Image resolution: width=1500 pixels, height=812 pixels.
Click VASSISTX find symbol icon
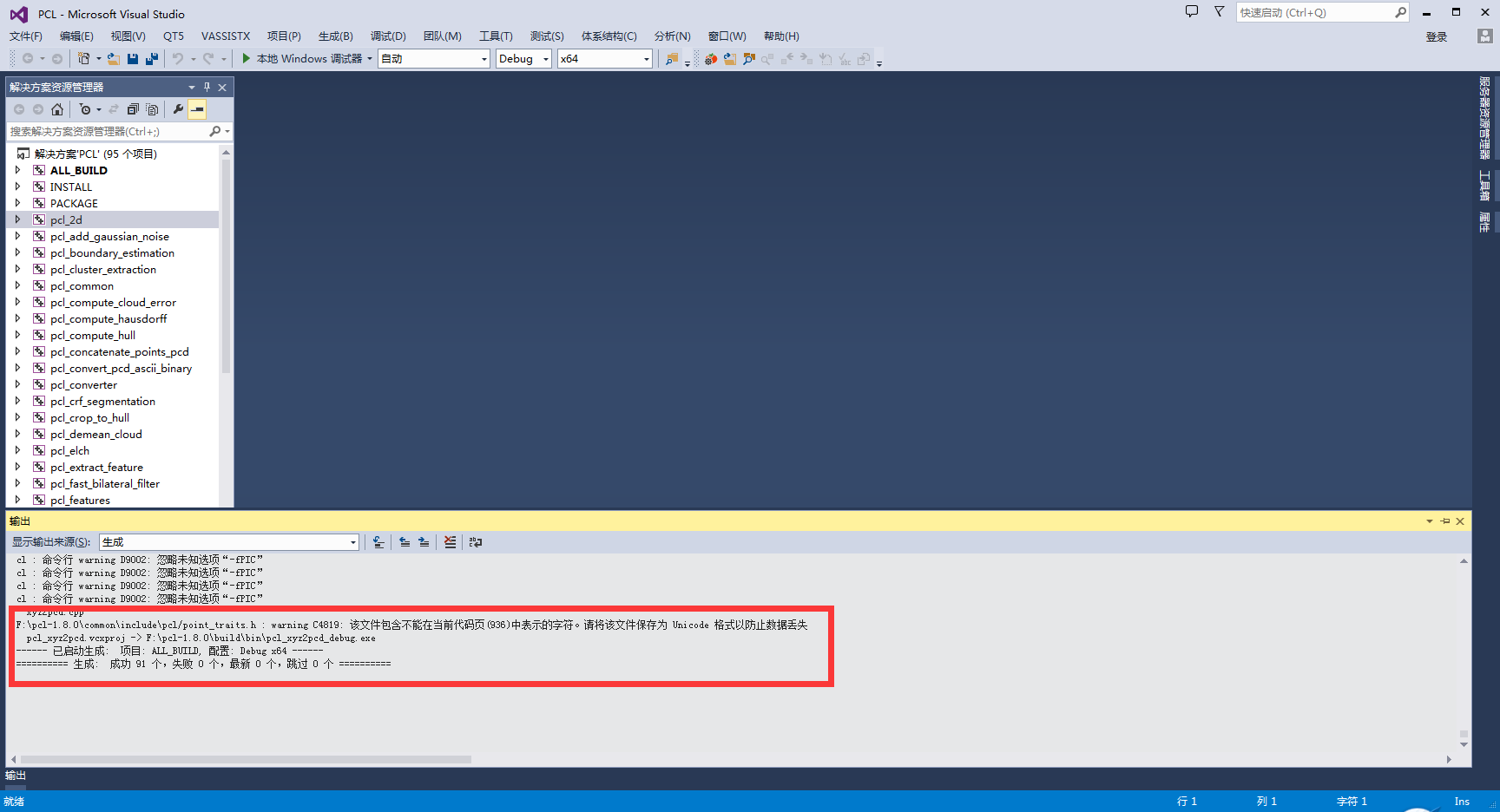(x=749, y=58)
